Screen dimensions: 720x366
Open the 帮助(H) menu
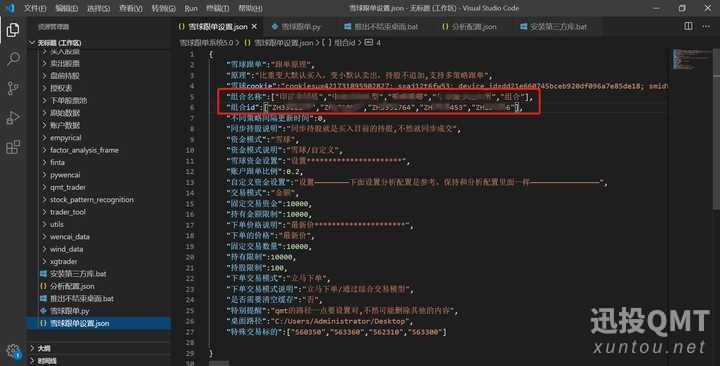coord(250,8)
